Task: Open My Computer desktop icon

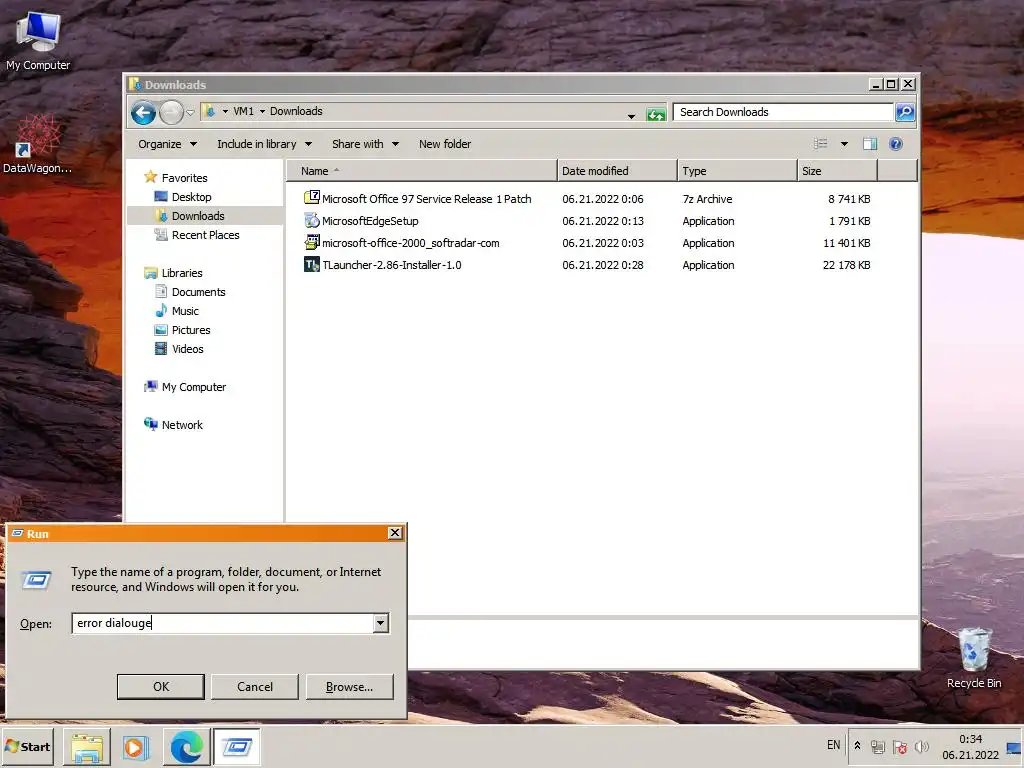Action: pyautogui.click(x=38, y=40)
